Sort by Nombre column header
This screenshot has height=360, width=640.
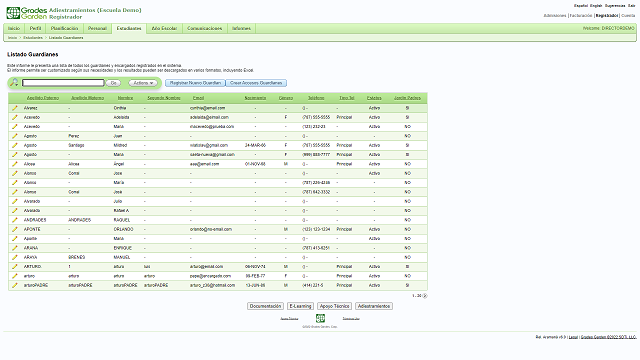pyautogui.click(x=125, y=98)
